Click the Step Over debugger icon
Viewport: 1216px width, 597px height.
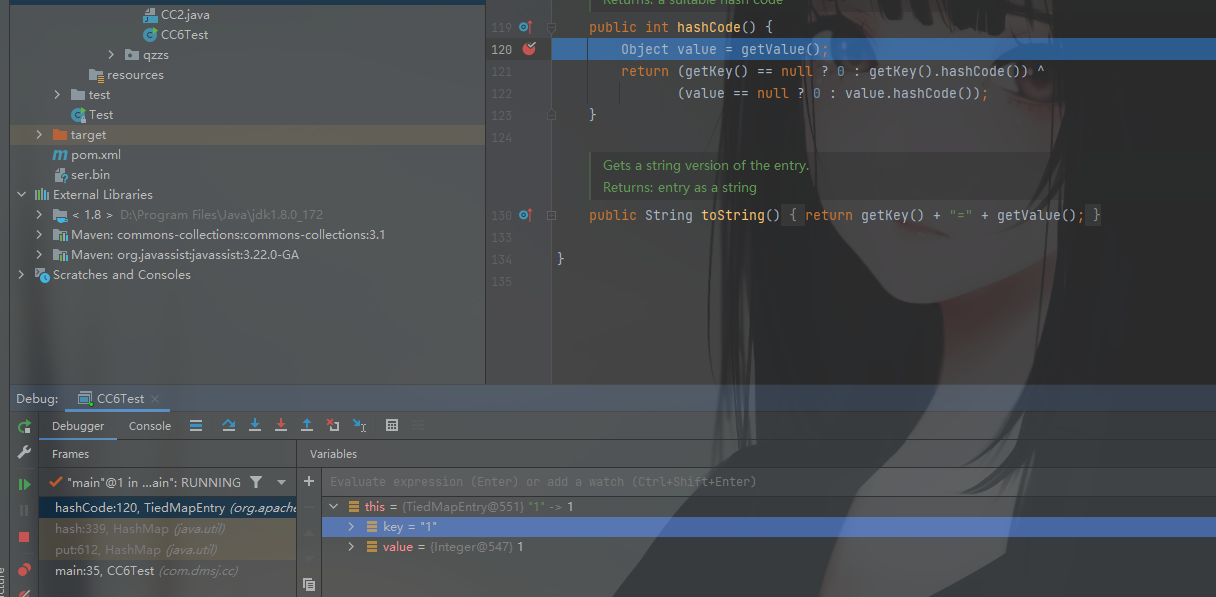coord(228,425)
